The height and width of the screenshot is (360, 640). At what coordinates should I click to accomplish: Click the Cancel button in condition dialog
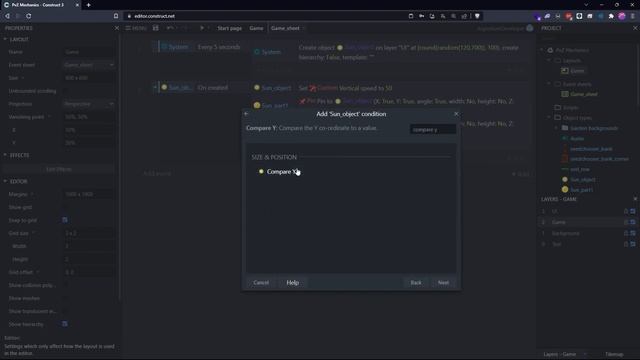point(261,282)
